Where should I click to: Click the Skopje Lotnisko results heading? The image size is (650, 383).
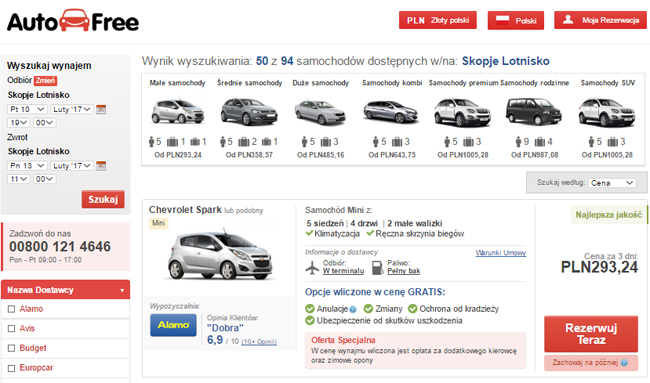pyautogui.click(x=506, y=61)
